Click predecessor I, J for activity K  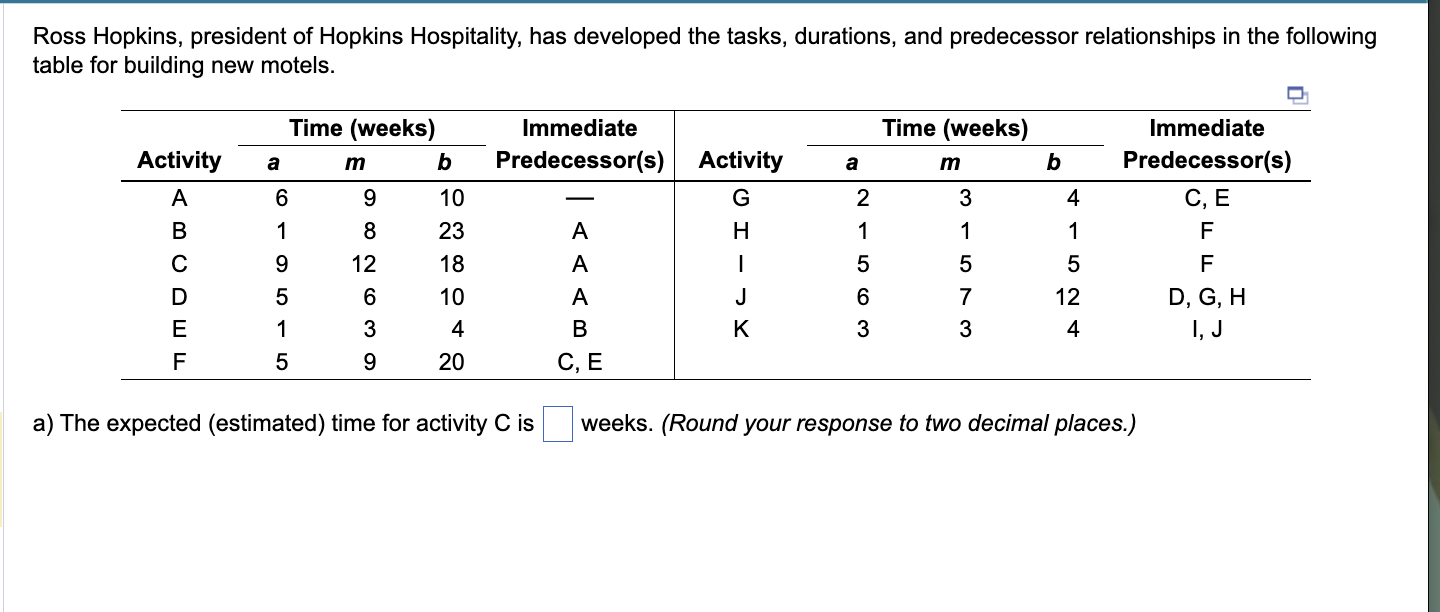(1207, 328)
